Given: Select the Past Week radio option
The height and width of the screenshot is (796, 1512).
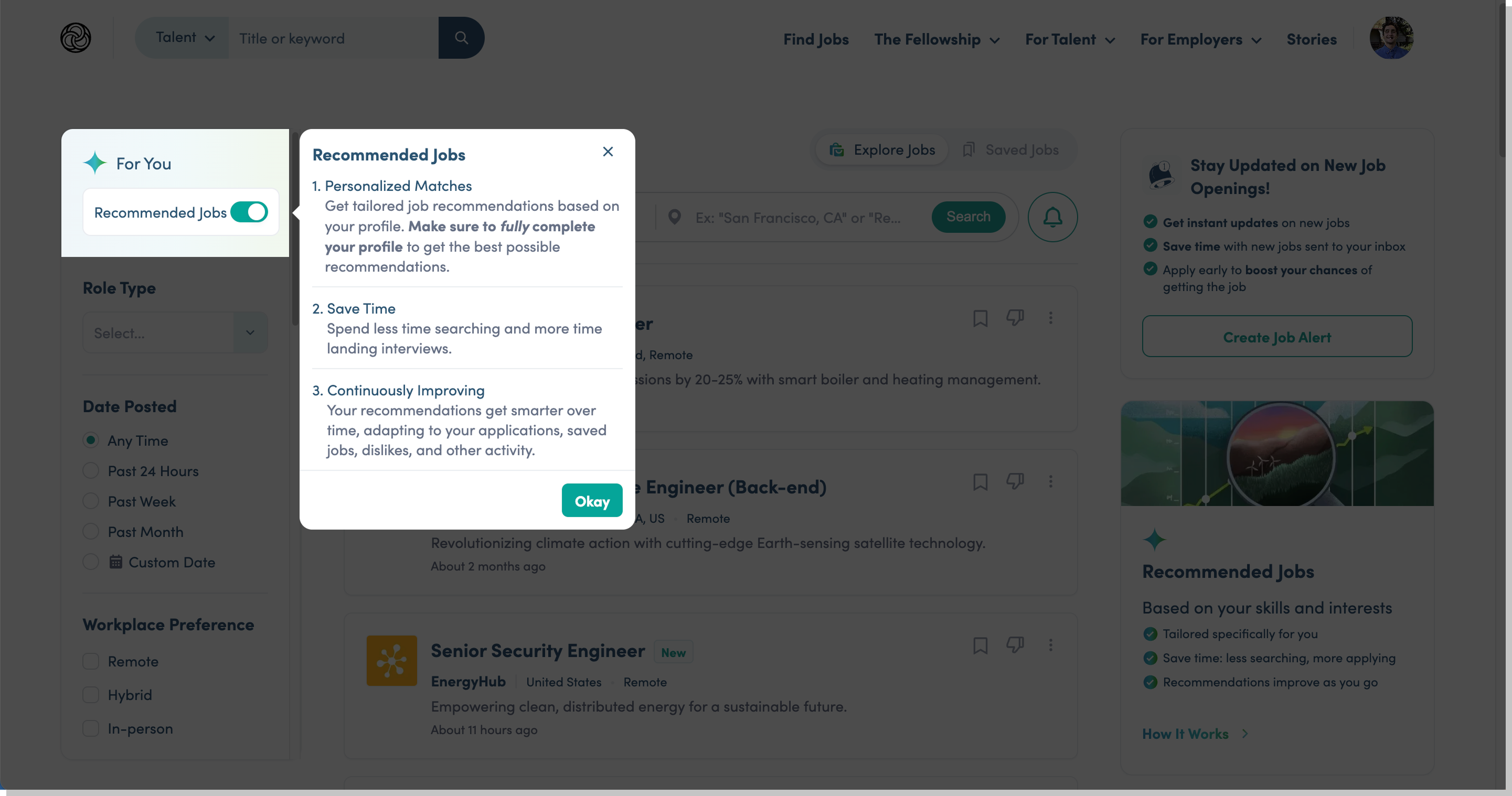Looking at the screenshot, I should point(91,501).
